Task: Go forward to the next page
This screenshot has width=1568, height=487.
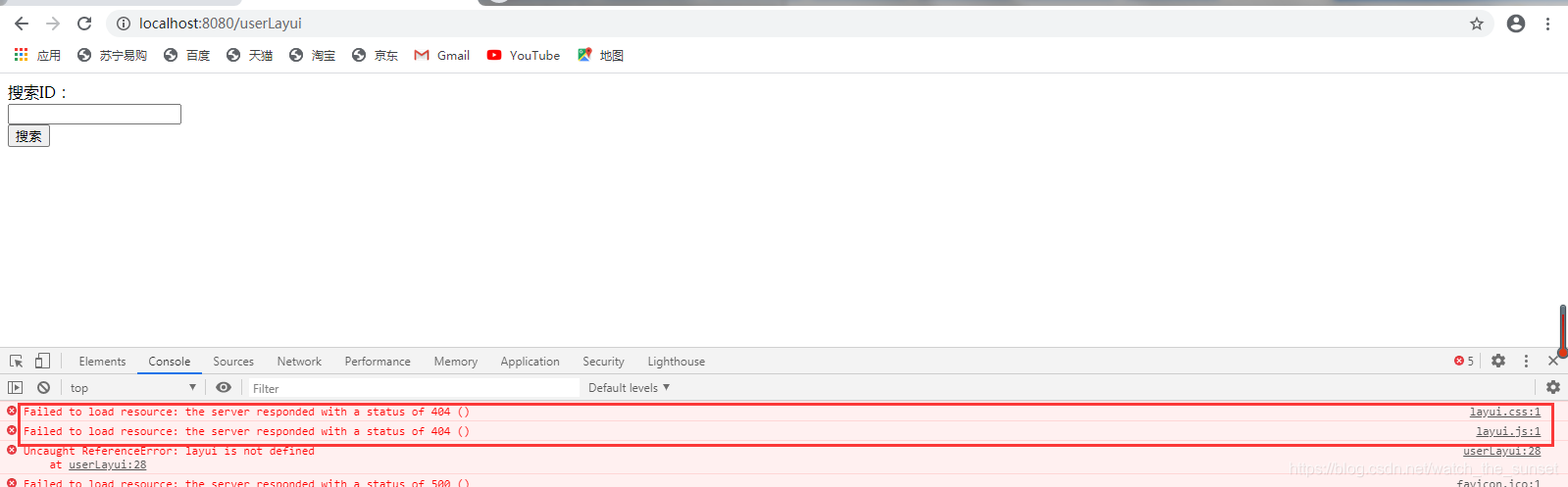Action: (x=53, y=24)
